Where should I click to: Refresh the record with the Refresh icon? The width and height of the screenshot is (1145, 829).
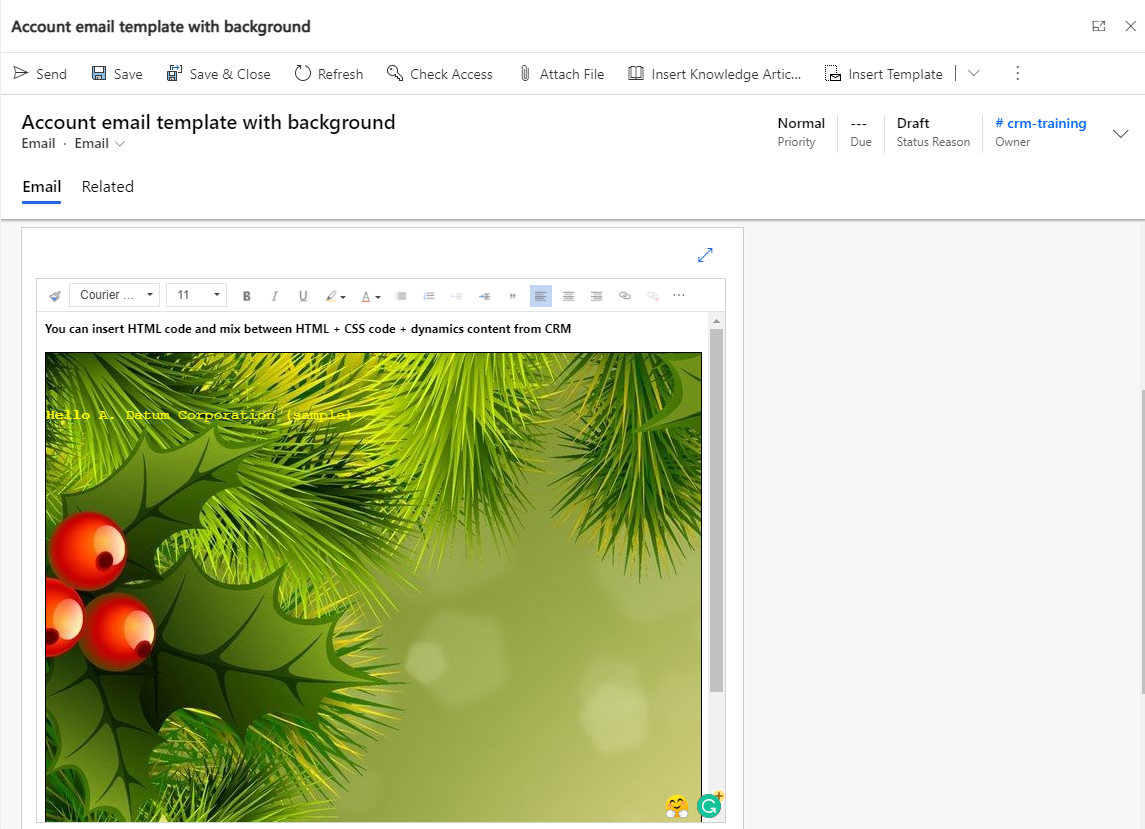(x=301, y=72)
